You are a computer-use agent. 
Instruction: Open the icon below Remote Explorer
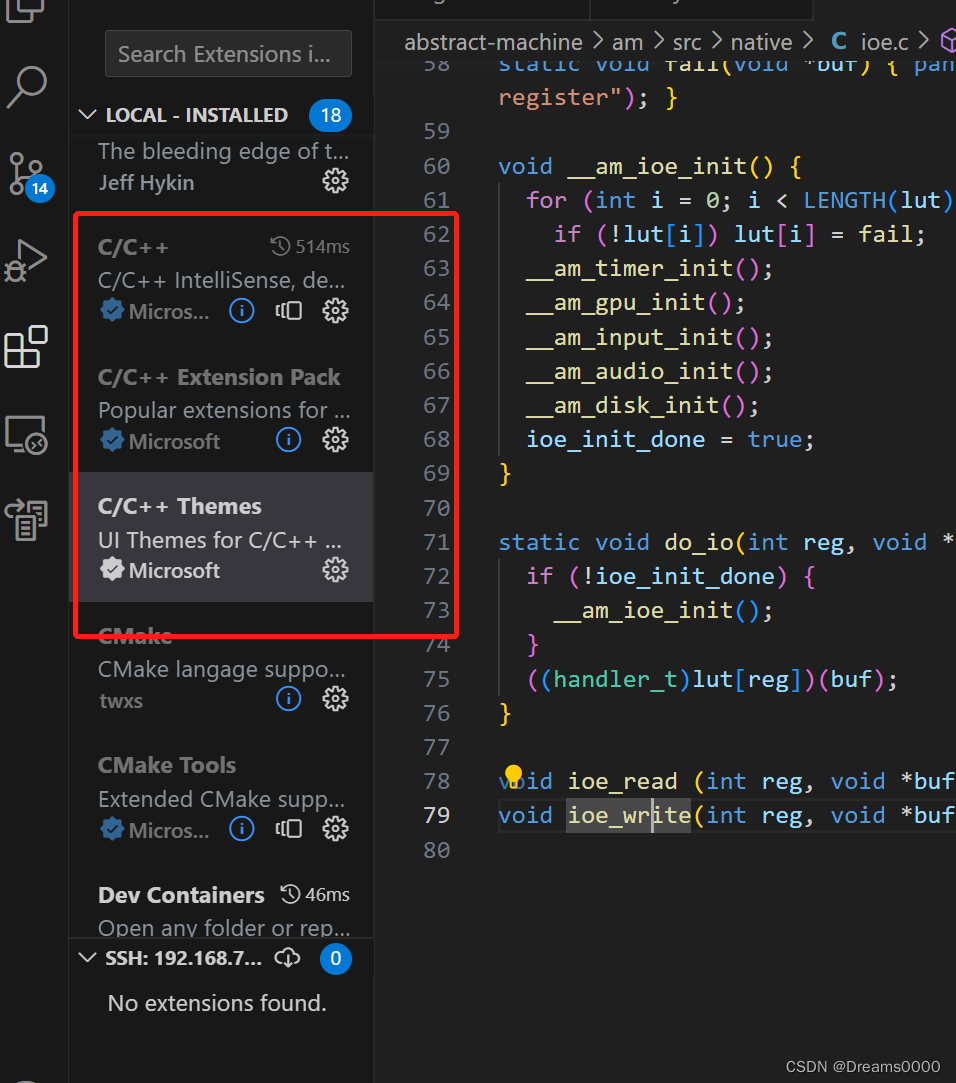pos(26,519)
